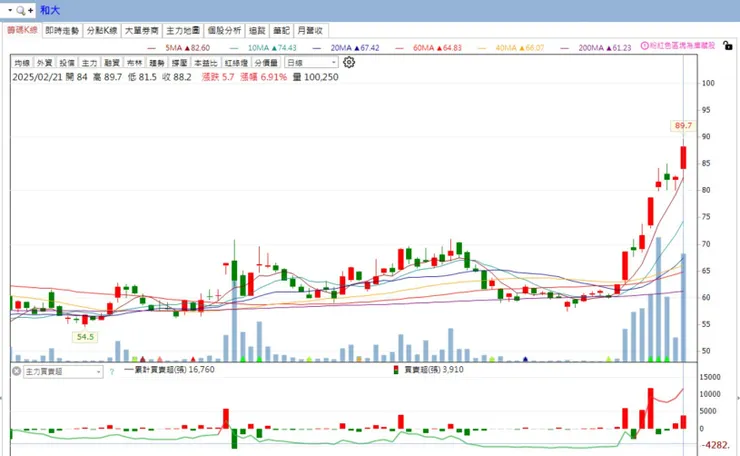
Task: Toggle the 投信 overlay button
Action: pos(67,63)
